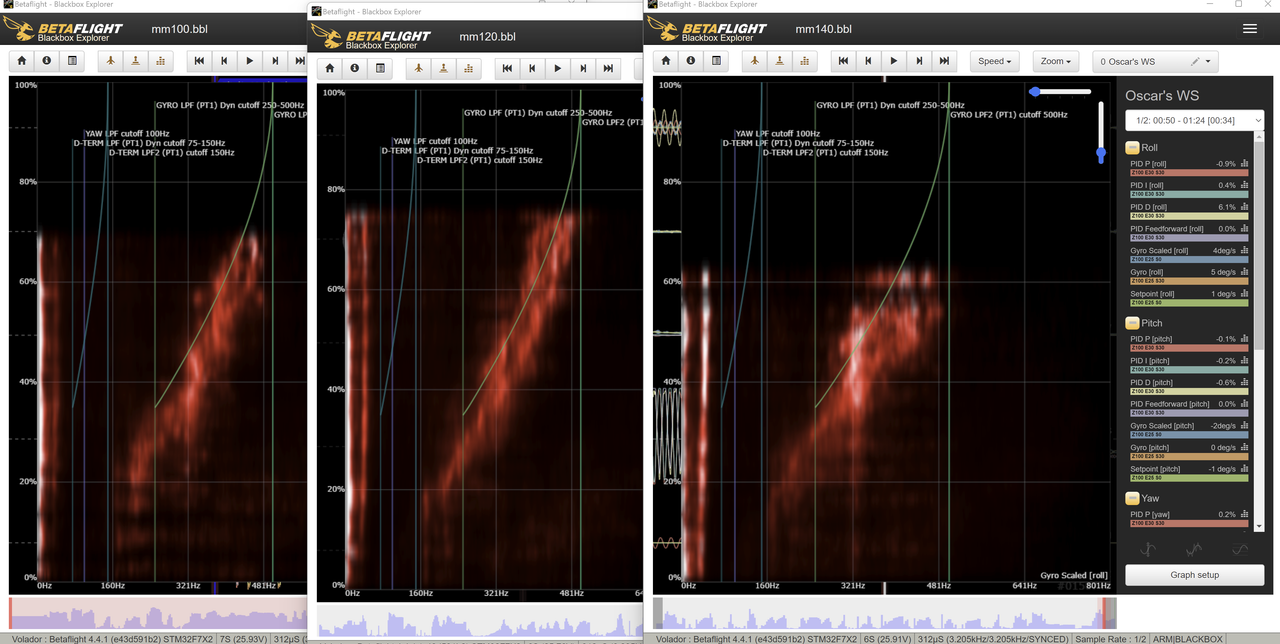1280x644 pixels.
Task: Select the Gyro Scaled [roll] field label
Action: point(1161,251)
